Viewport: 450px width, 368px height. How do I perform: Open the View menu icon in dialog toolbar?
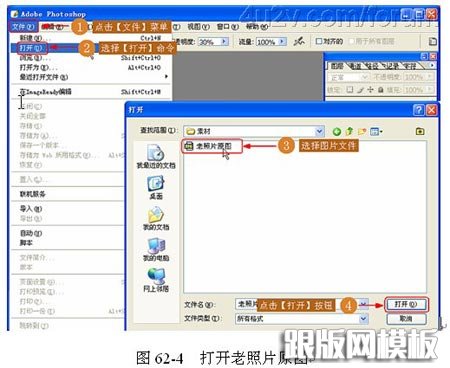[376, 131]
